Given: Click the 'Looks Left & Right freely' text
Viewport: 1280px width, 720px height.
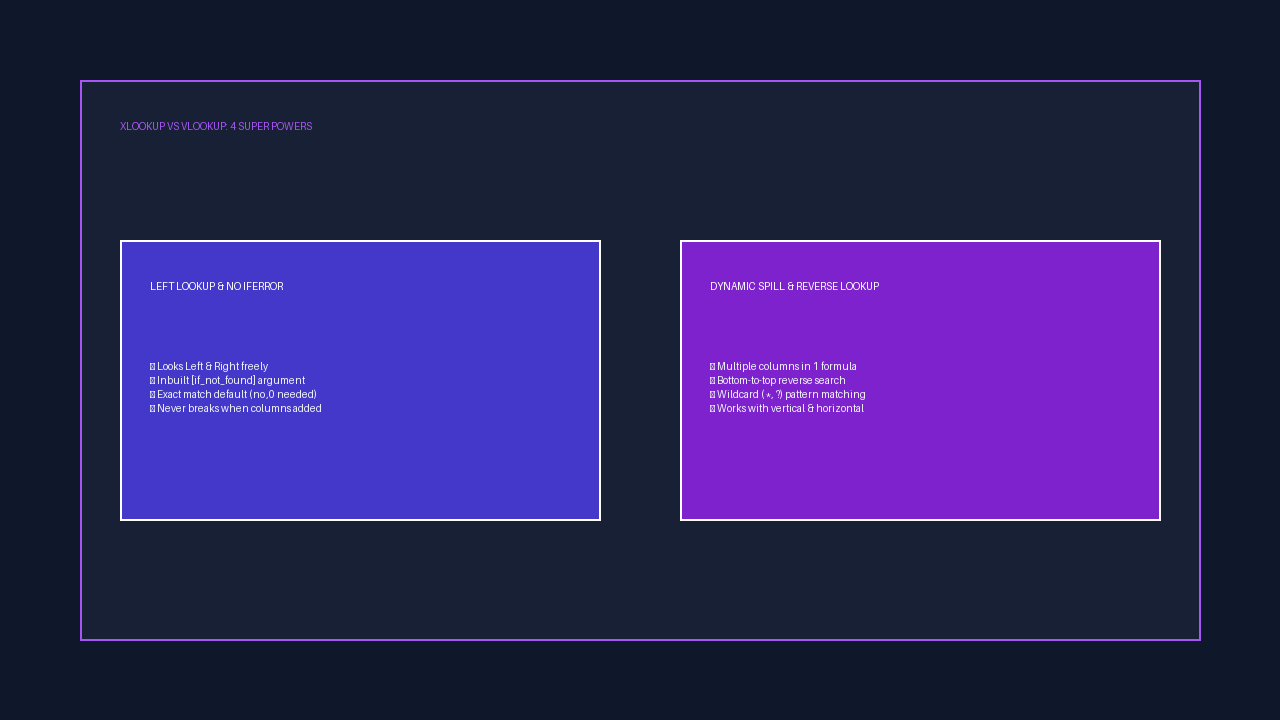Looking at the screenshot, I should click(x=212, y=367).
